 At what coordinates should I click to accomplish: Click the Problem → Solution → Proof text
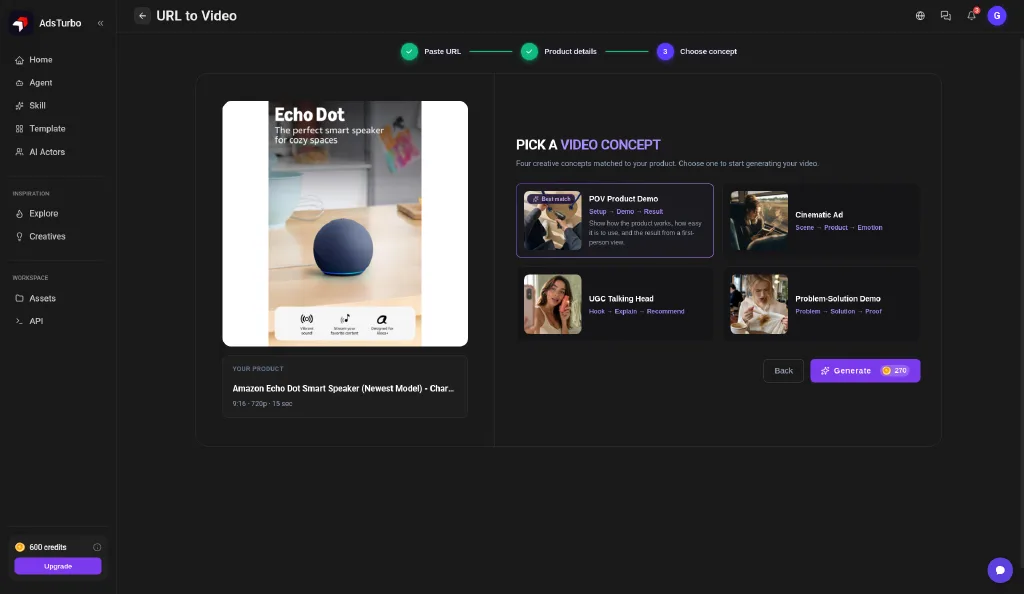tap(839, 311)
